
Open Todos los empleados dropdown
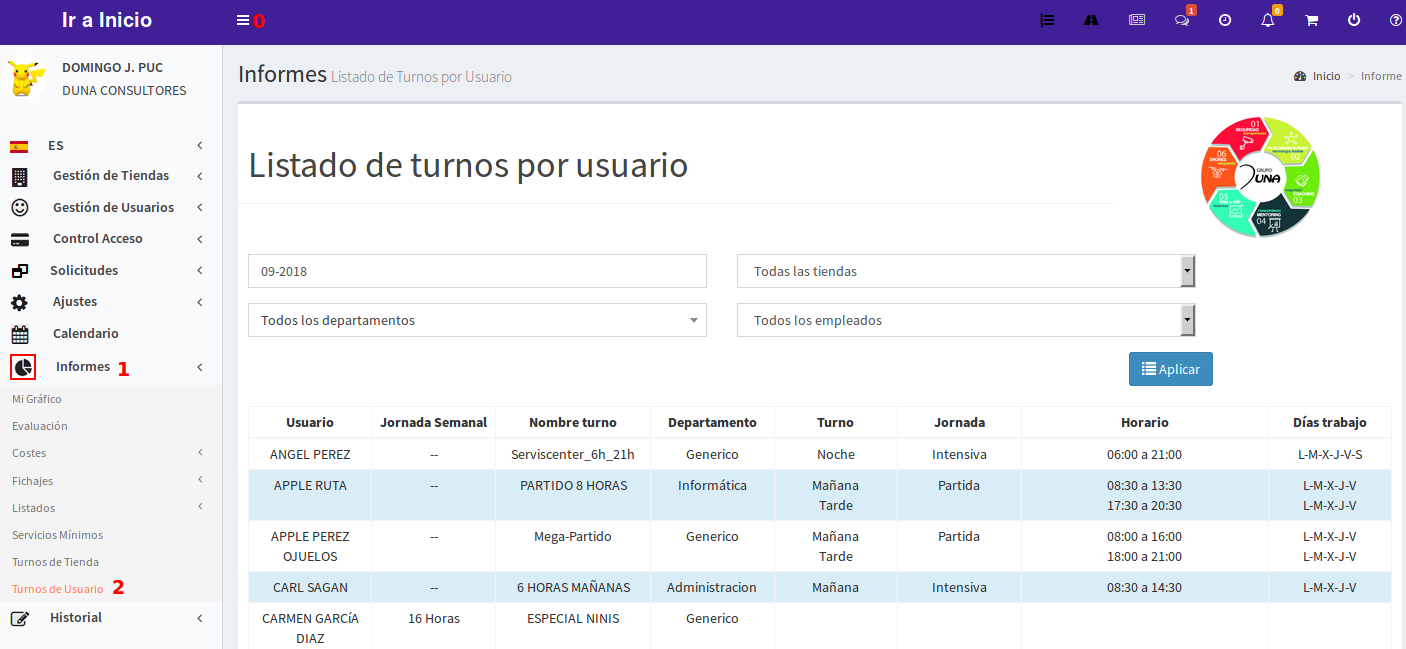pyautogui.click(x=966, y=320)
